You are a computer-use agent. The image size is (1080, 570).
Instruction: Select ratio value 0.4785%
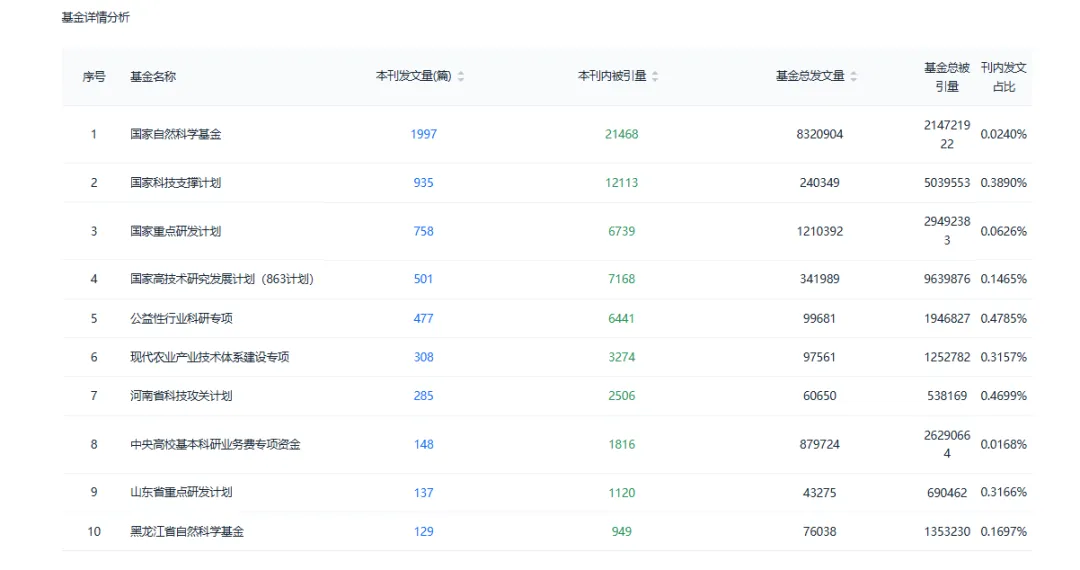pyautogui.click(x=1004, y=319)
